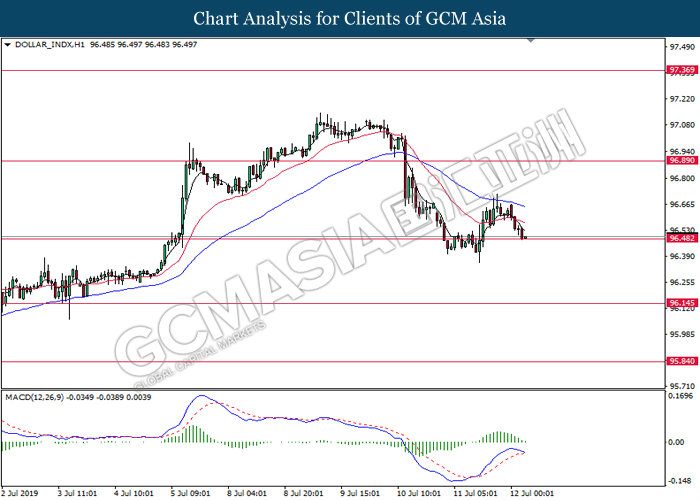Click the 12 Jul 00:01 time label

pos(532,493)
